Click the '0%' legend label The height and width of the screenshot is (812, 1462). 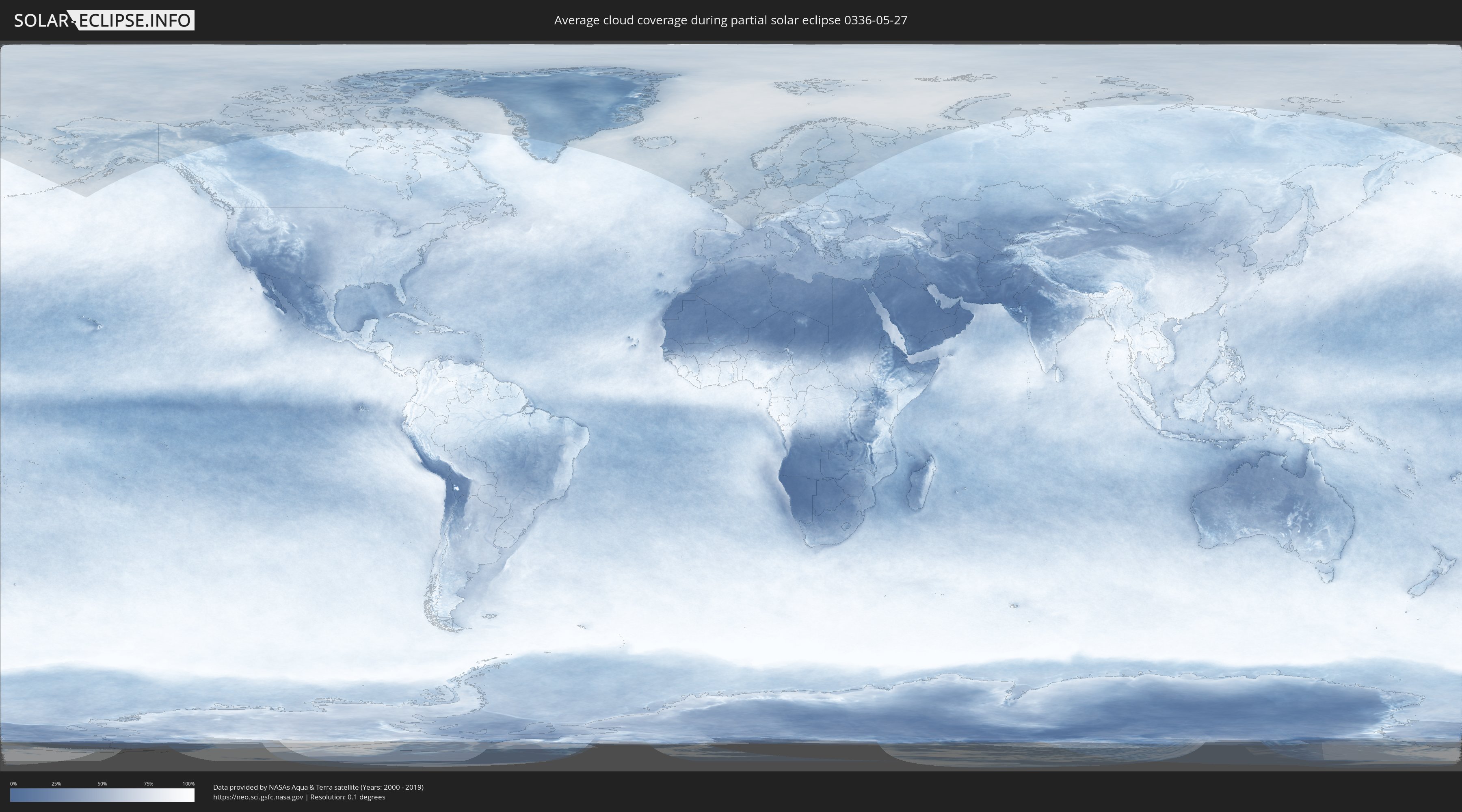tap(14, 784)
